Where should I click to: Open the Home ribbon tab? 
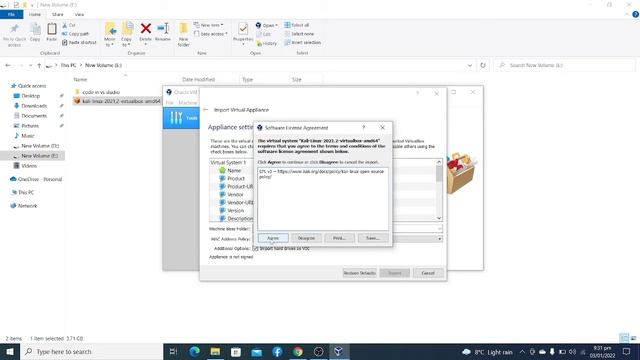[x=35, y=14]
